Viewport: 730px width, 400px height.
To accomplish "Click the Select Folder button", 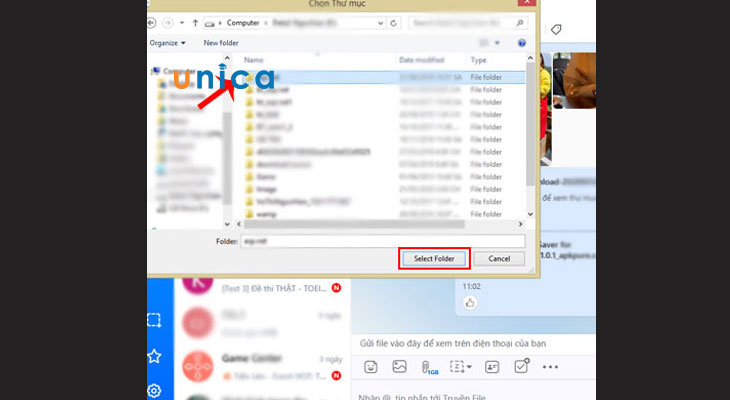I will [434, 258].
